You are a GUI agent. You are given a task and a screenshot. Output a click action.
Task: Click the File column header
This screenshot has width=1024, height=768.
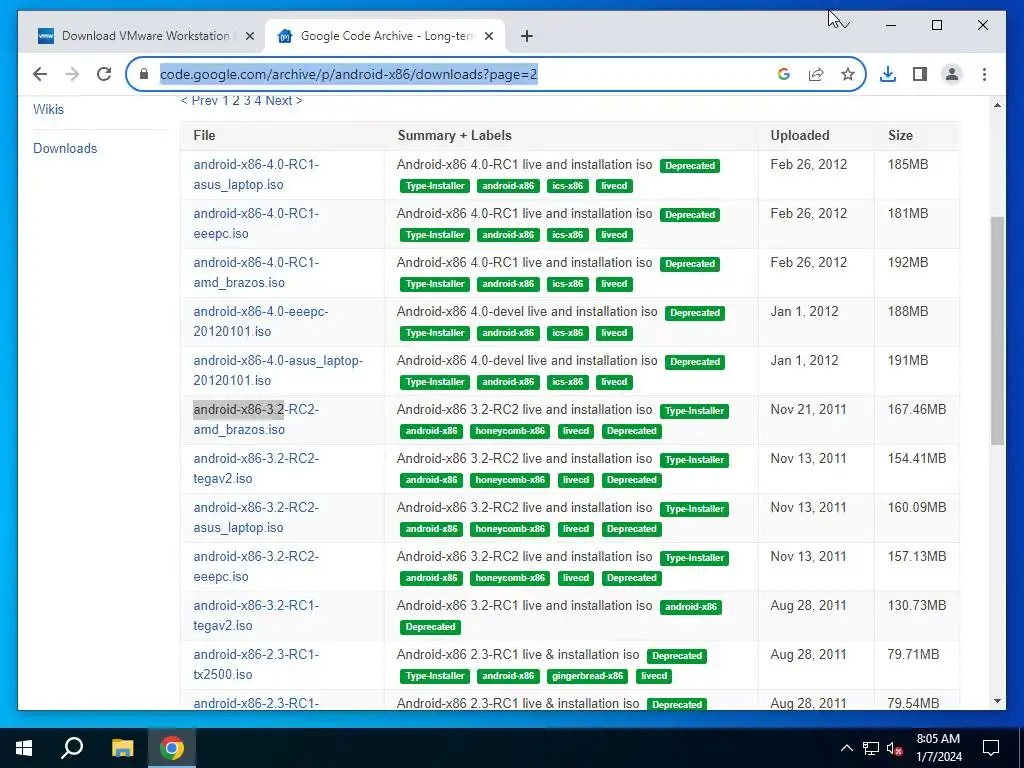point(204,135)
